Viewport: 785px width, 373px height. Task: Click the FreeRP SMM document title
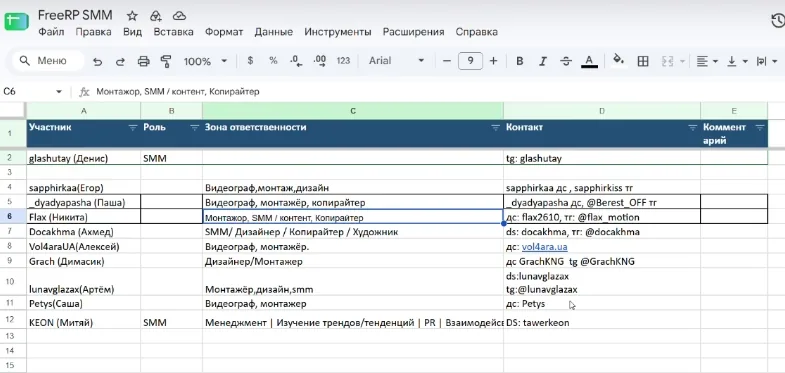click(x=75, y=15)
